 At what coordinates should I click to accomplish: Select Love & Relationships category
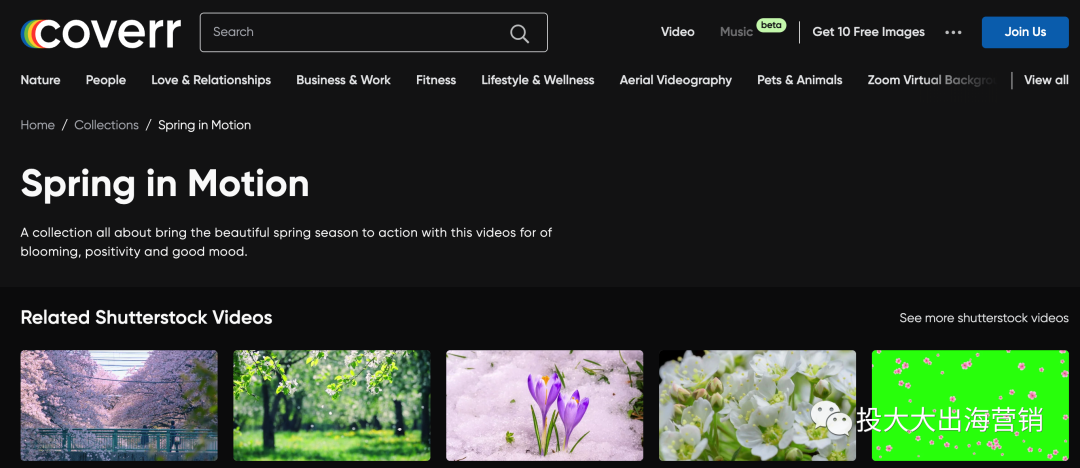tap(211, 80)
